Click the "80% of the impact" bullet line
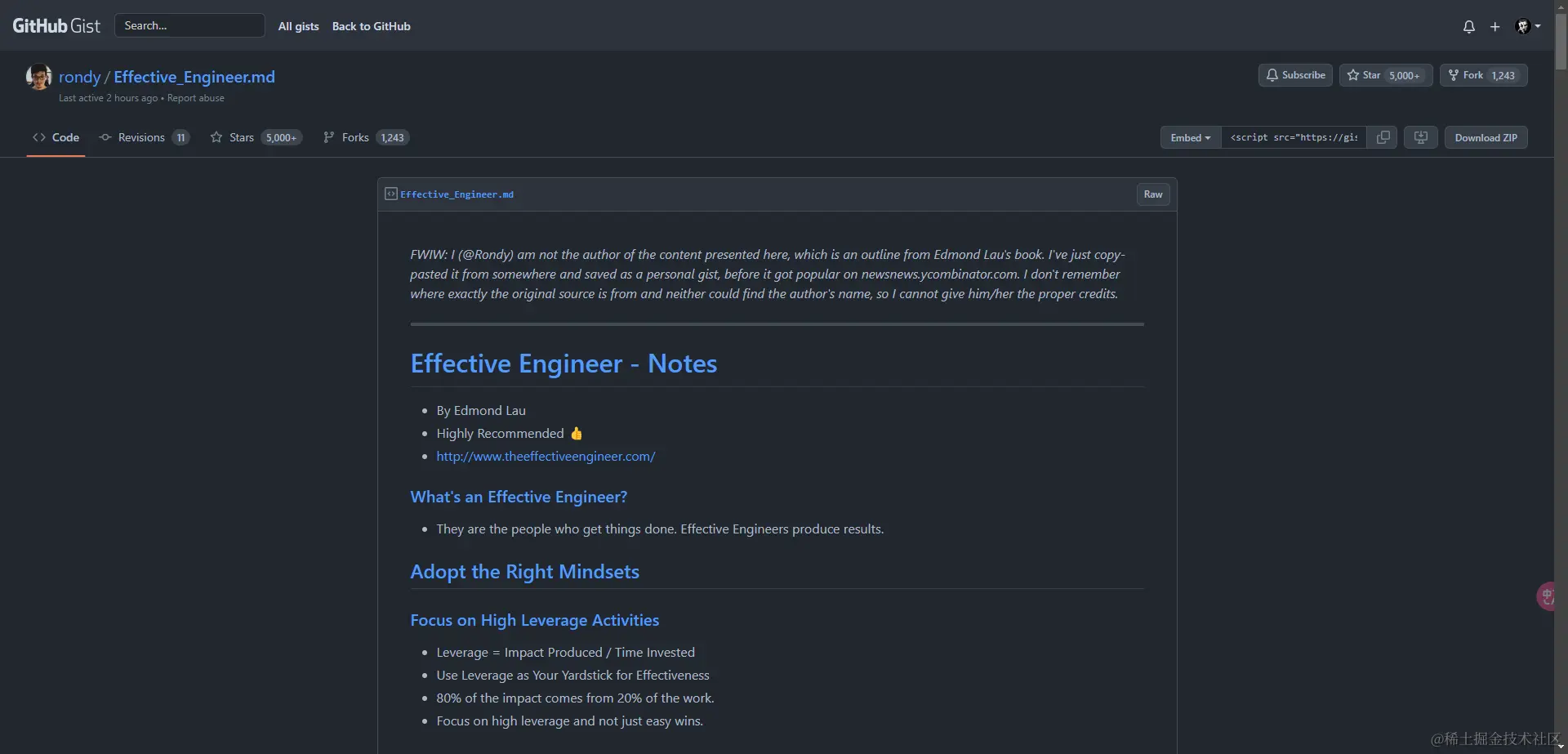This screenshot has width=1568, height=754. [x=575, y=698]
